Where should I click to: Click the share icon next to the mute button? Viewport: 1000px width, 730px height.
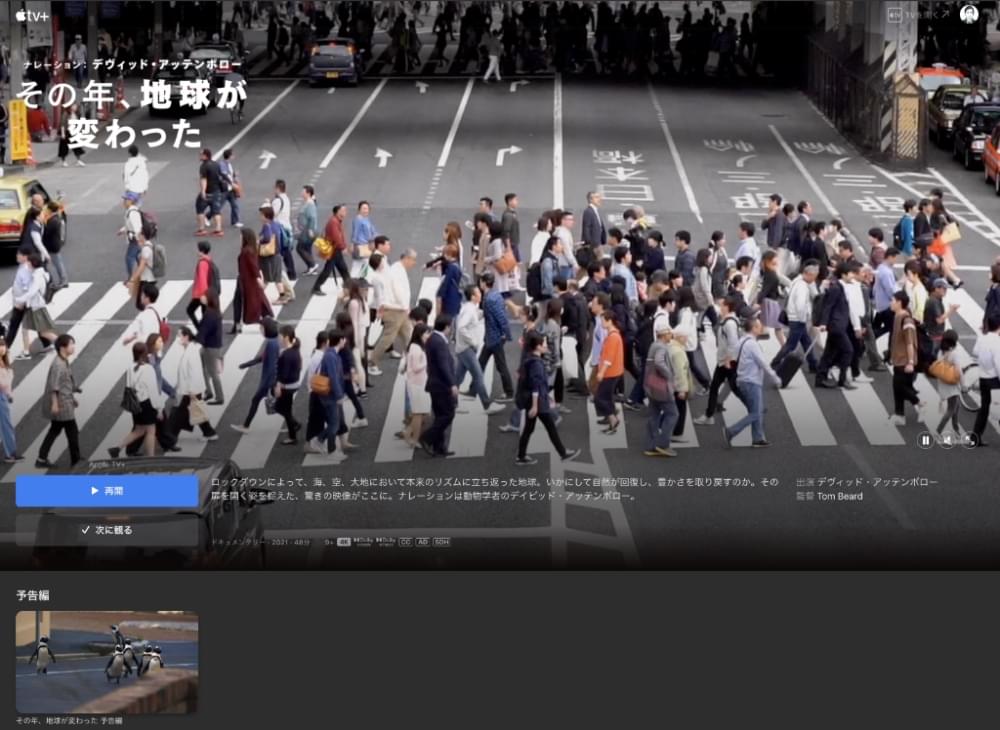point(969,440)
